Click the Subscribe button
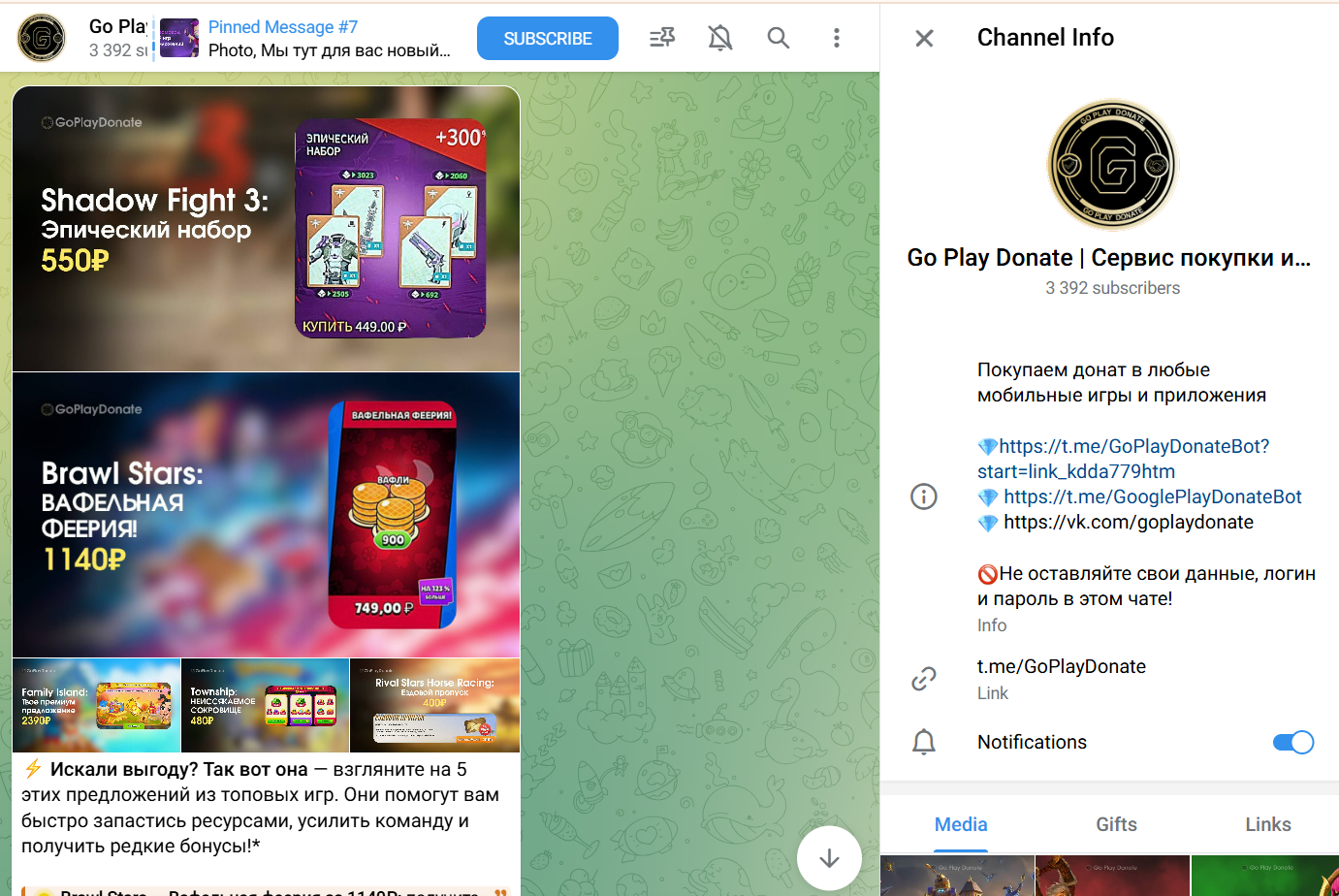 pyautogui.click(x=547, y=39)
